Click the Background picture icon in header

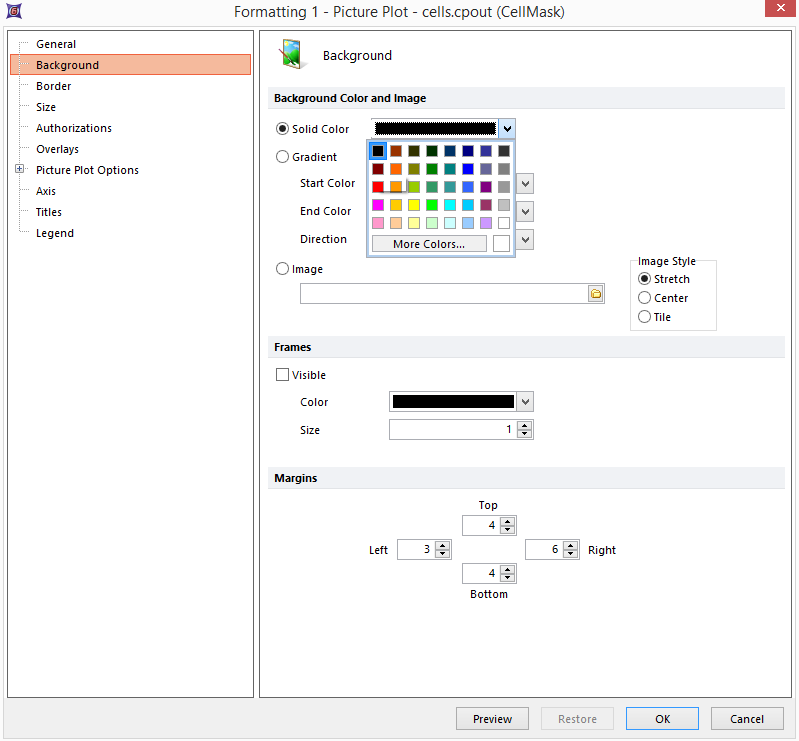click(292, 54)
